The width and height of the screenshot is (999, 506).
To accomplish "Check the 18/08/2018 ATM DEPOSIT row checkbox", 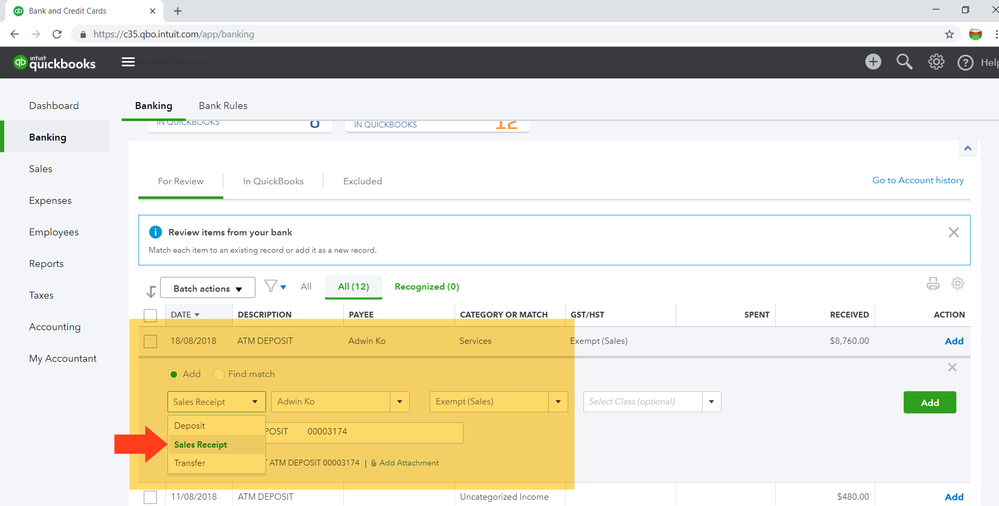I will [x=150, y=341].
